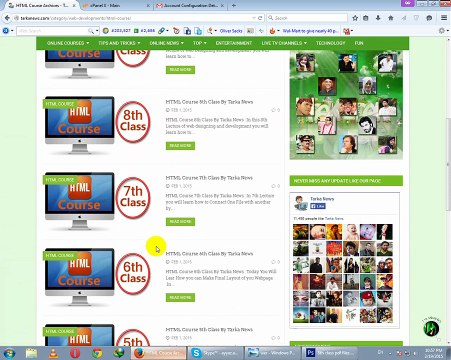Click the Oliver Sacks toolbar link
This screenshot has width=451, height=360.
[231, 31]
